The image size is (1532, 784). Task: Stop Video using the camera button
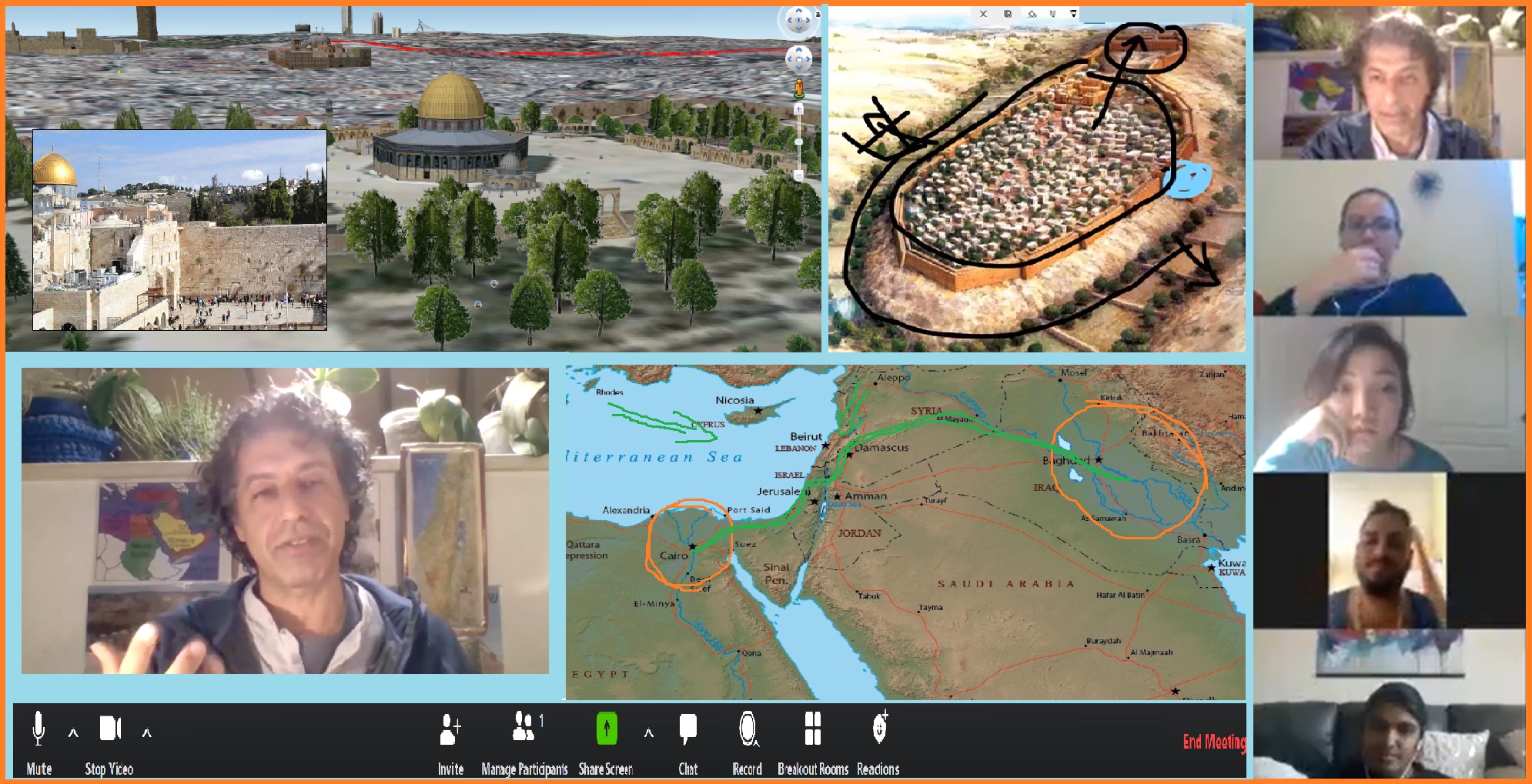coord(110,729)
